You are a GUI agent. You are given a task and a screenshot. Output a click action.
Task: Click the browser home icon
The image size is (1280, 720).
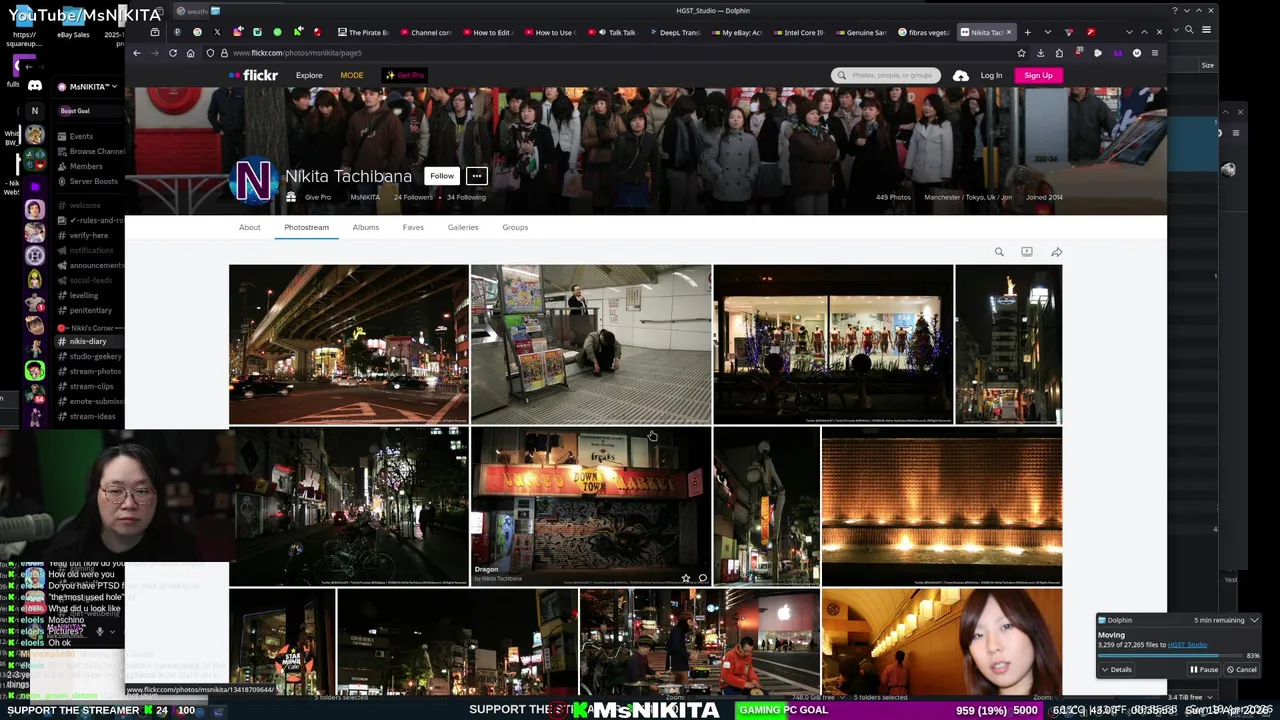coord(190,53)
